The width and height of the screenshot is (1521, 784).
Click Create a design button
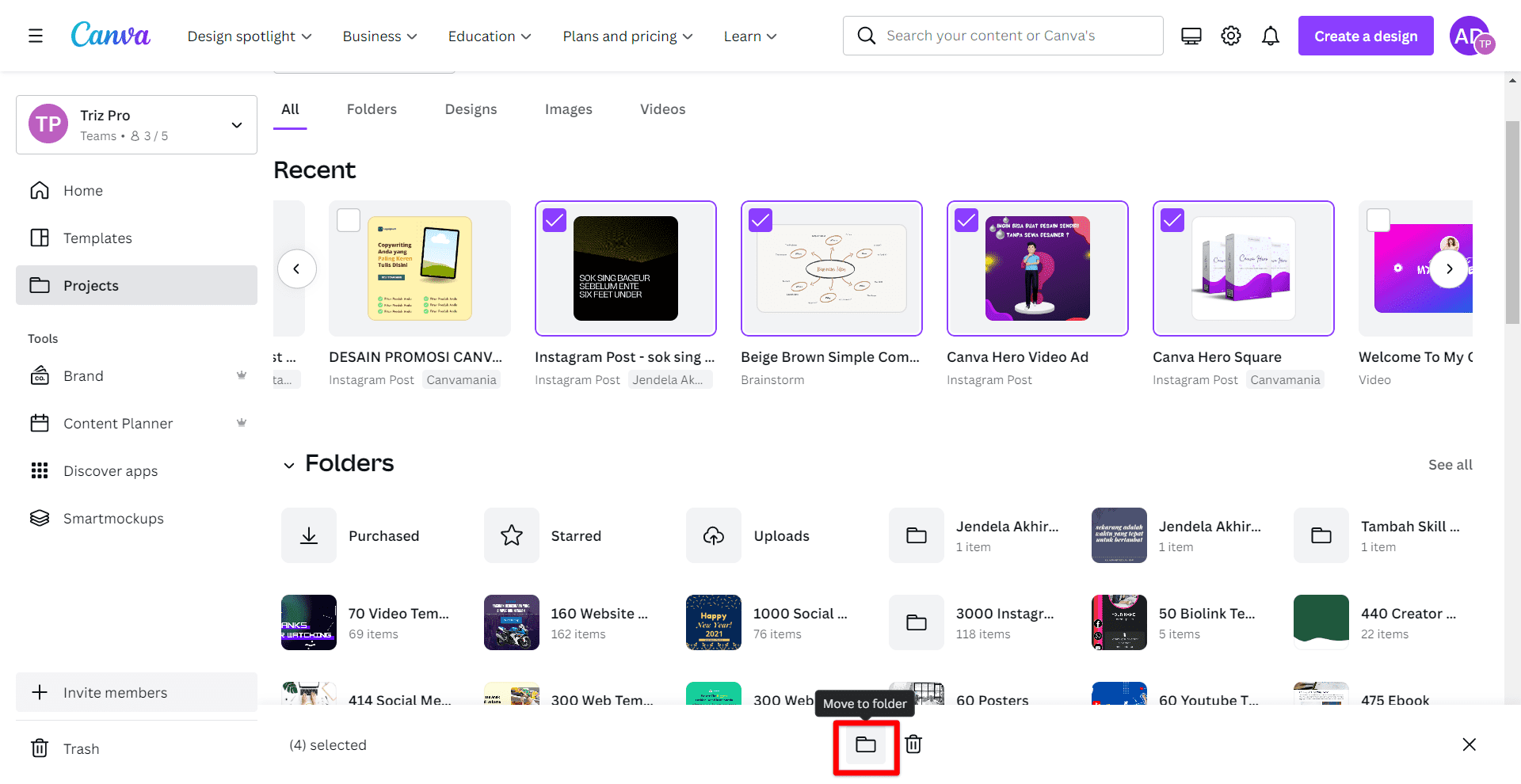1366,36
